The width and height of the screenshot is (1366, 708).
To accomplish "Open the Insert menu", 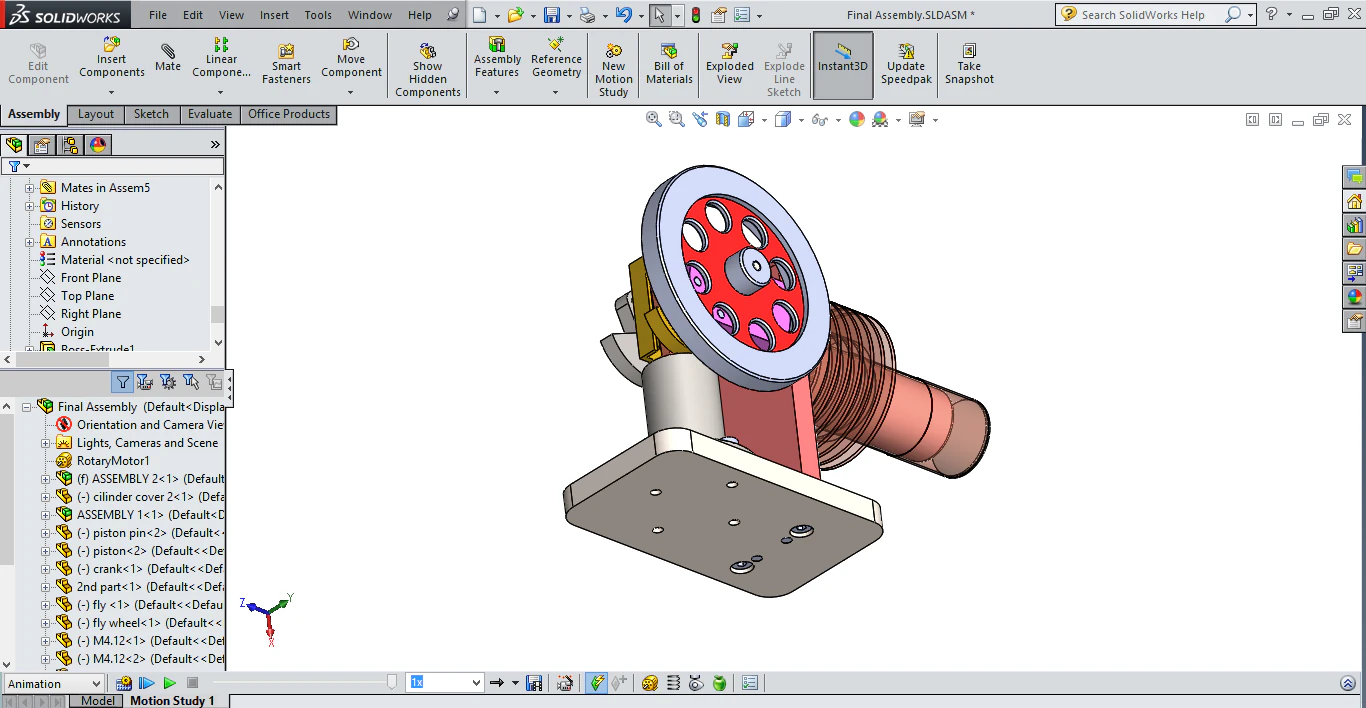I will [x=274, y=15].
